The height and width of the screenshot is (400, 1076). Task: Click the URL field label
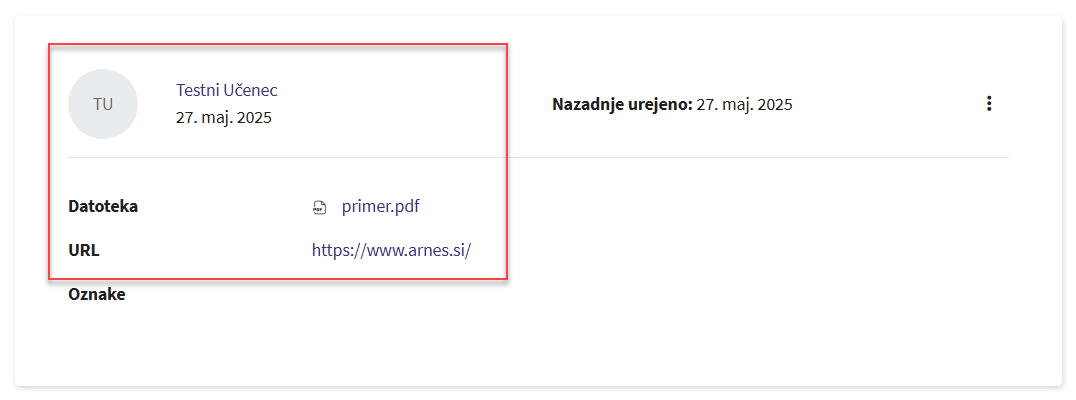point(84,250)
